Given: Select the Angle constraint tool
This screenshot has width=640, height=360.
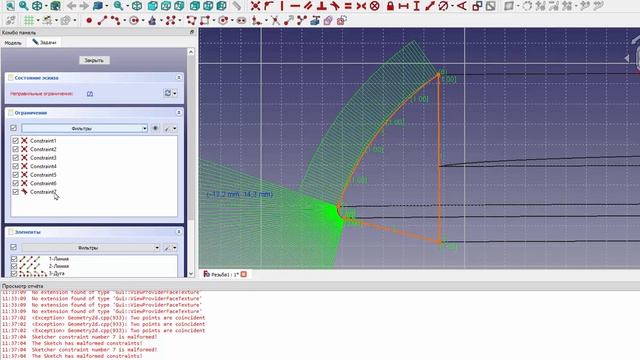Looking at the screenshot, I should pos(461,6).
